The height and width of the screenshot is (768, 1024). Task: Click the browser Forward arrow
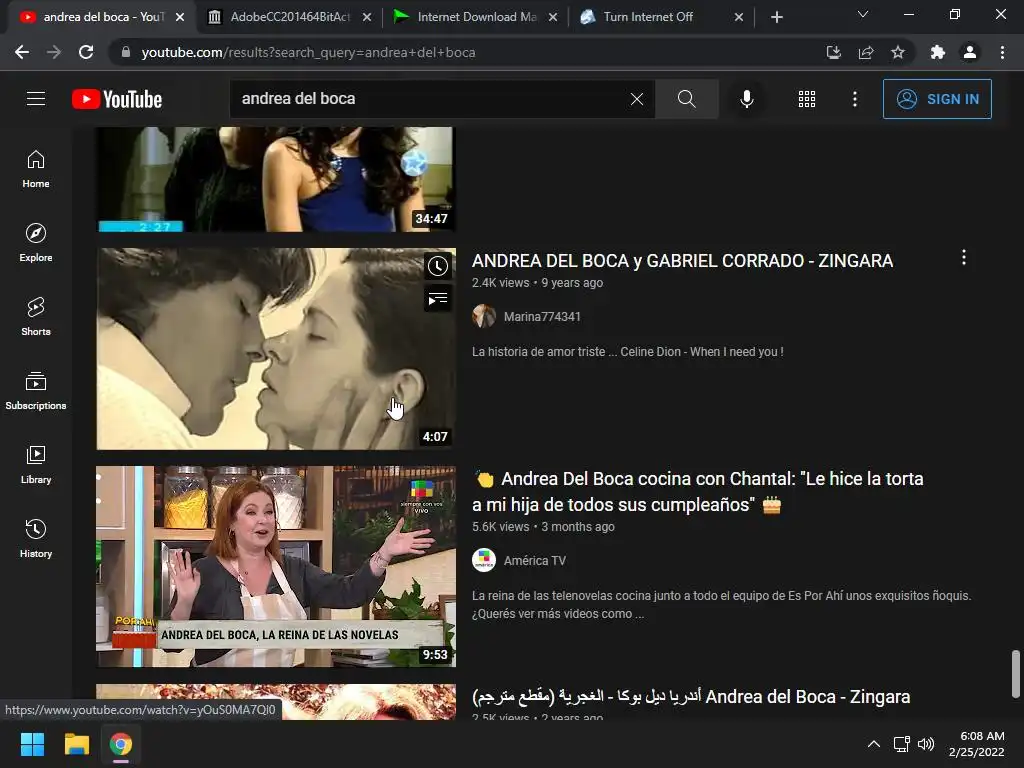tap(54, 52)
